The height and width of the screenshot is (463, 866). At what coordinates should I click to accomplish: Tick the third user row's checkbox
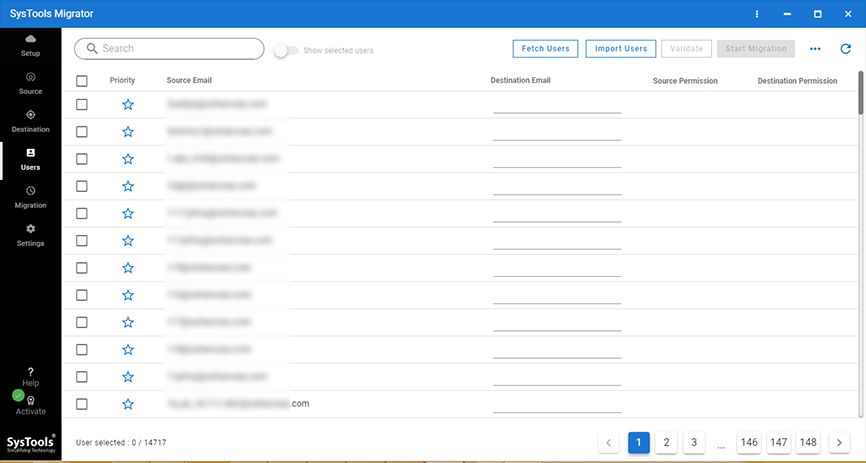82,159
